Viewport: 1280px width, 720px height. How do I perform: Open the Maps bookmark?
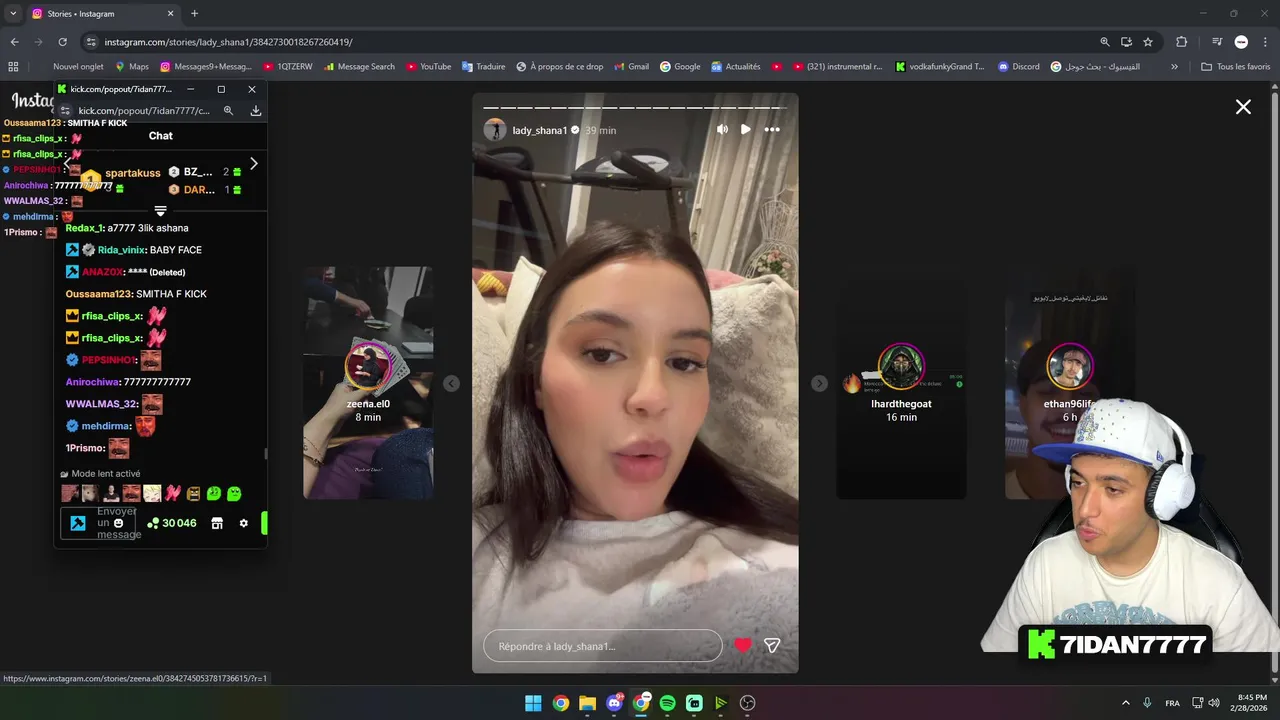click(x=132, y=67)
